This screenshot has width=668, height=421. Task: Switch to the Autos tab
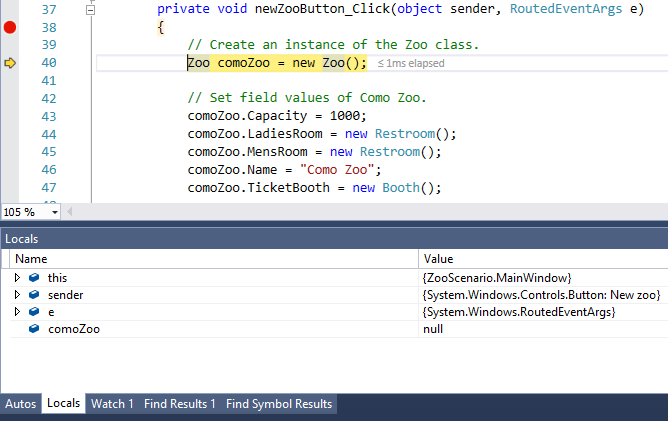21,404
